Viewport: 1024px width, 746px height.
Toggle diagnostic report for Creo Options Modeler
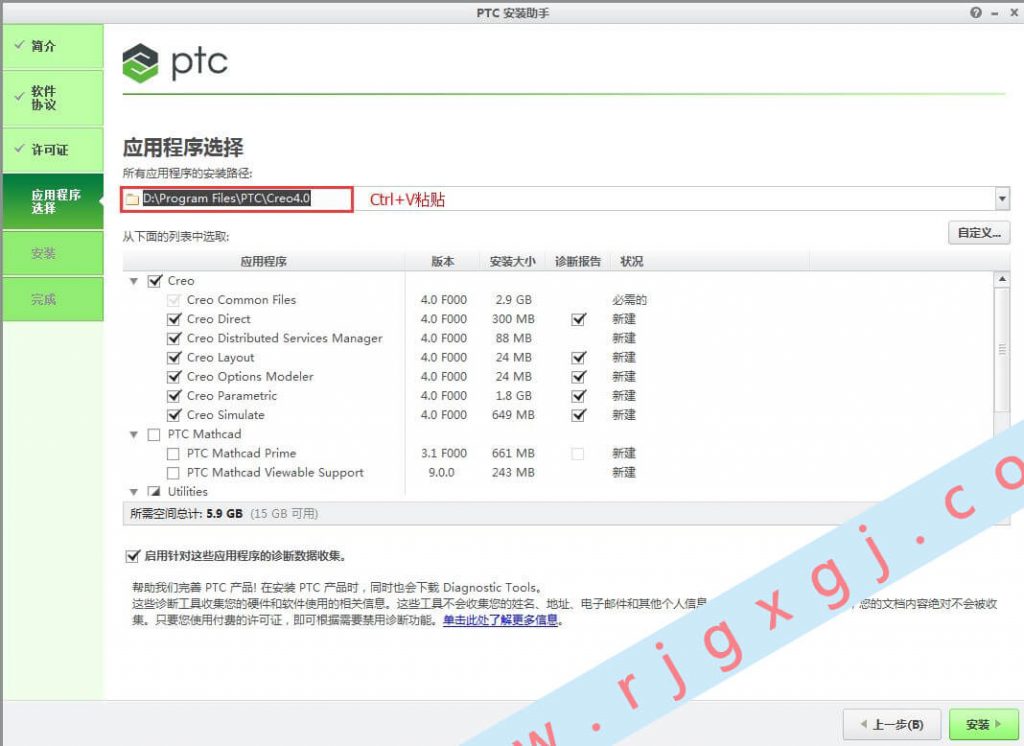(579, 377)
